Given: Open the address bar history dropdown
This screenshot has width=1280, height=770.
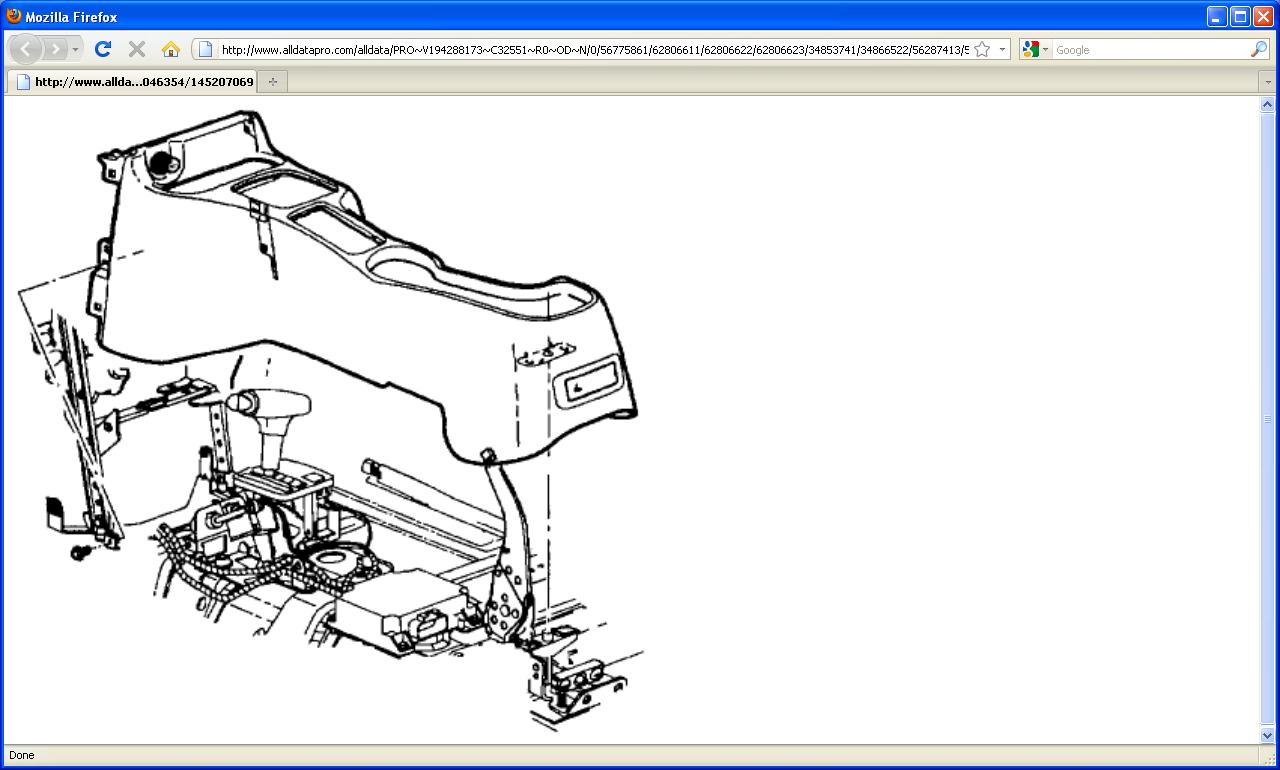Looking at the screenshot, I should point(1001,49).
